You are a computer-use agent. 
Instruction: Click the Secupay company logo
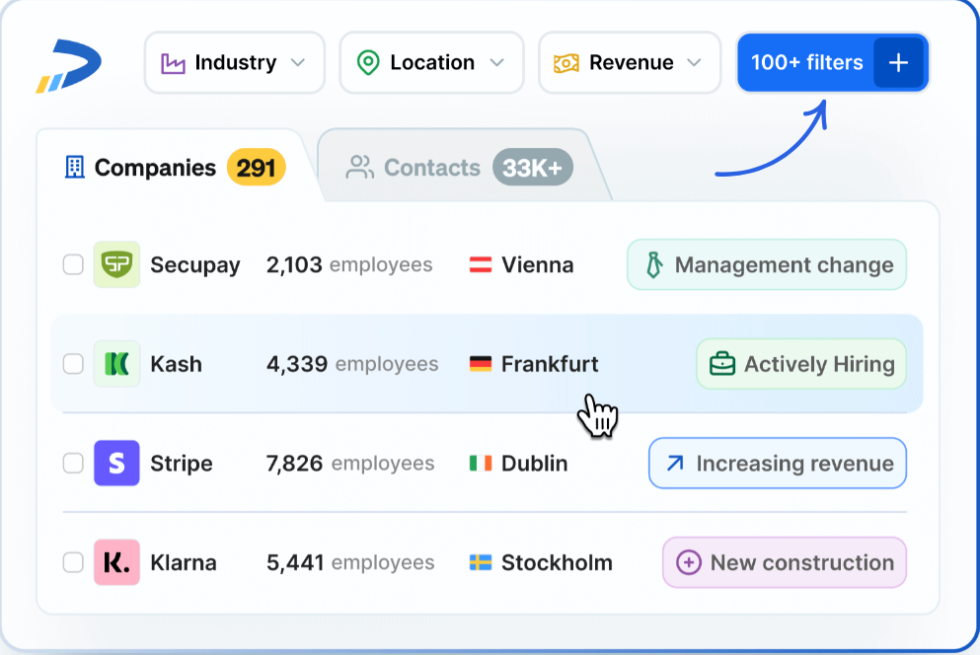click(x=116, y=264)
